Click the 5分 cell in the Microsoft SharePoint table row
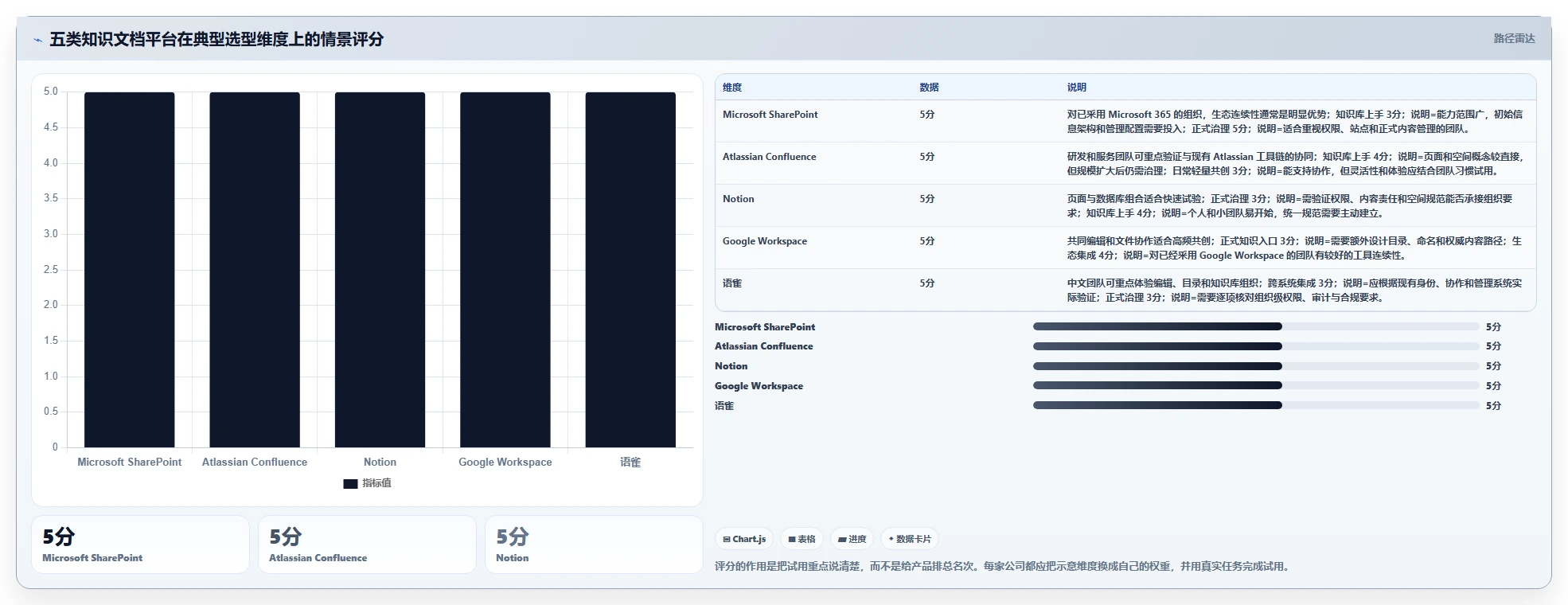 coord(927,115)
